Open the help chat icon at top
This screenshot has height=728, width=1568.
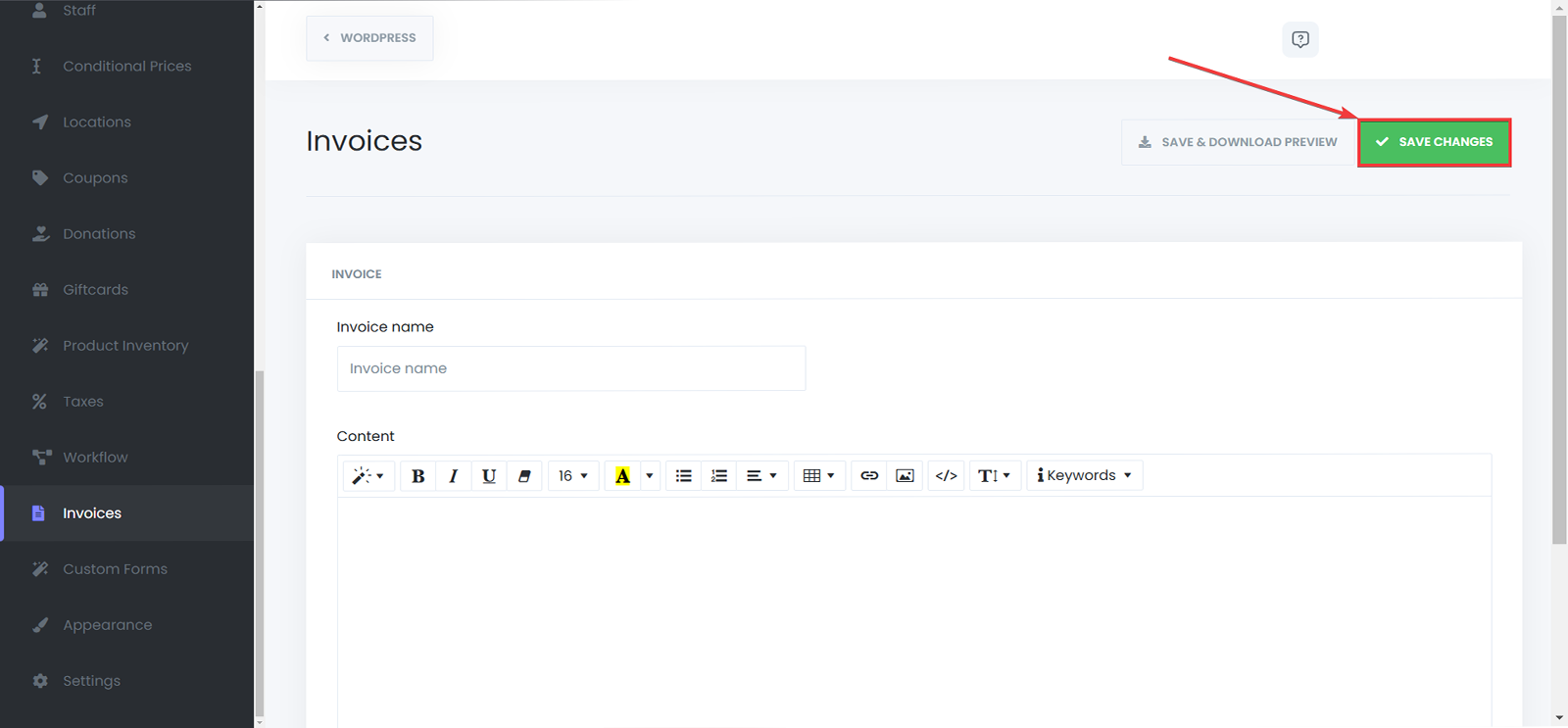click(1300, 39)
